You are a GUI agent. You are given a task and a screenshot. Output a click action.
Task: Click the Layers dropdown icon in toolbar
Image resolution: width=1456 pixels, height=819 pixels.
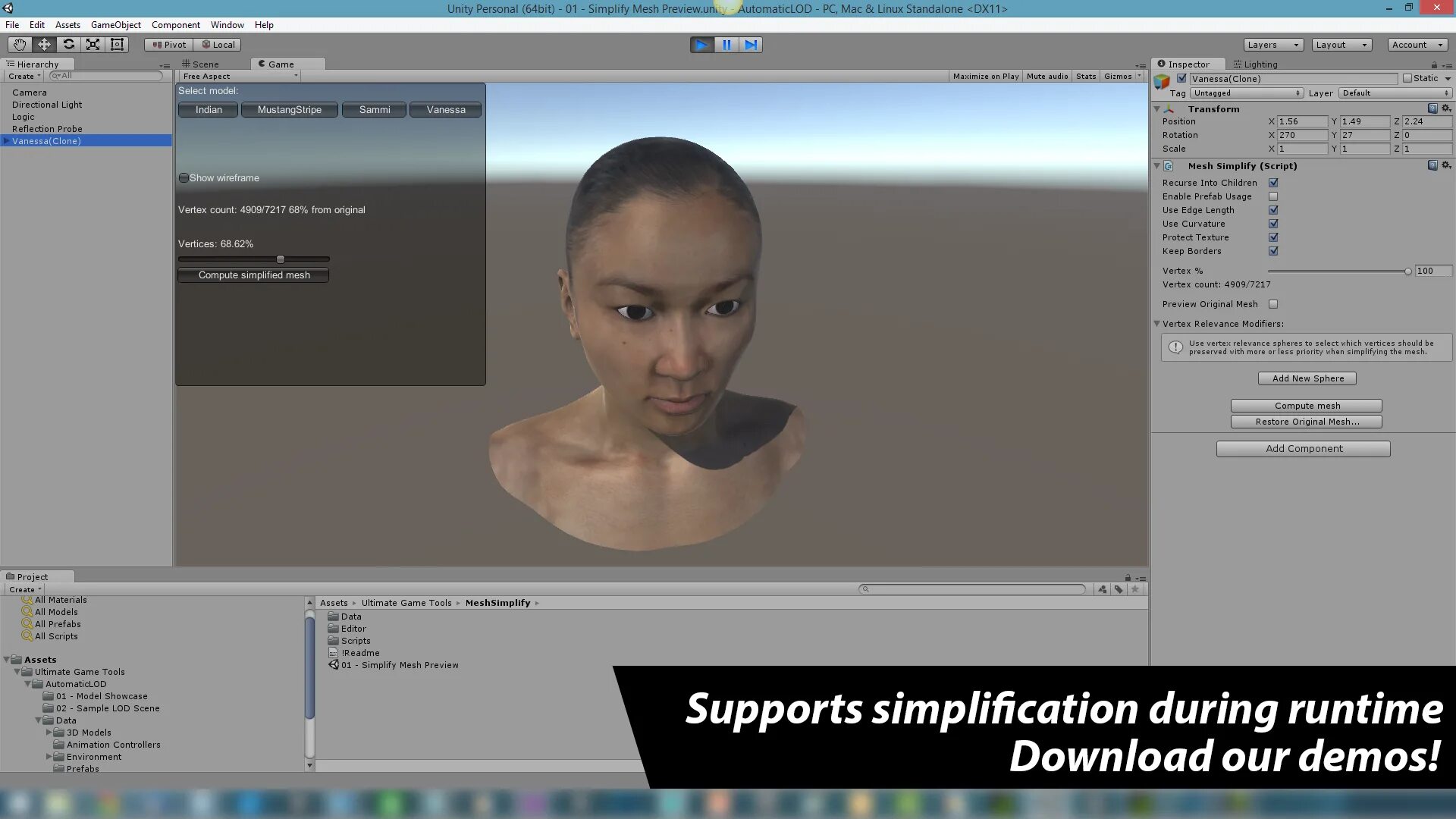[x=1296, y=44]
